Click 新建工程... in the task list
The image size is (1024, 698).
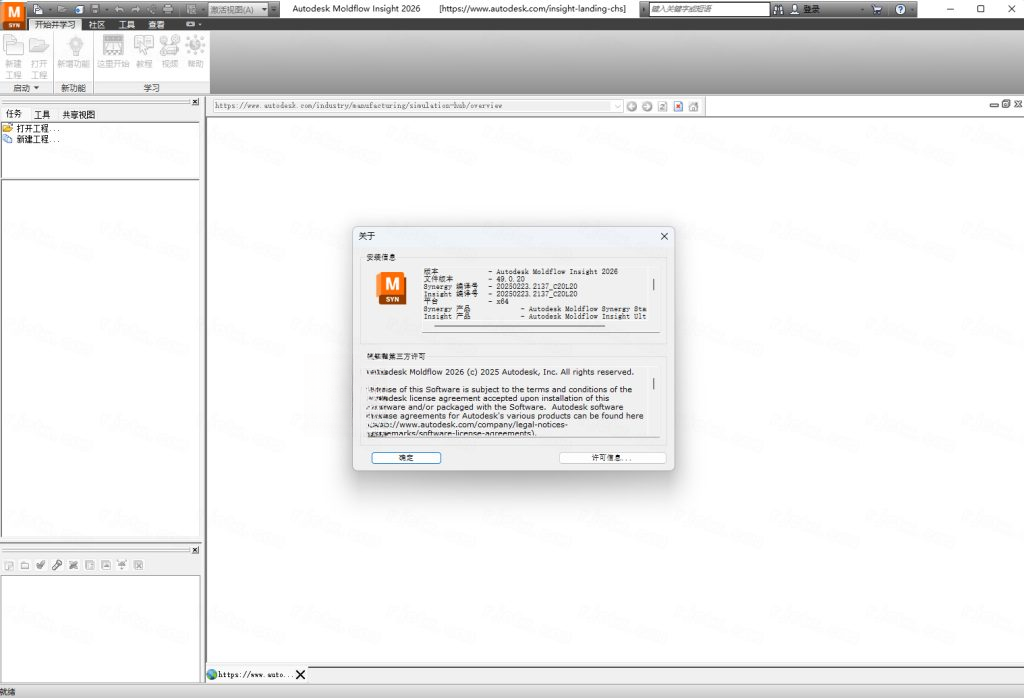click(x=37, y=139)
